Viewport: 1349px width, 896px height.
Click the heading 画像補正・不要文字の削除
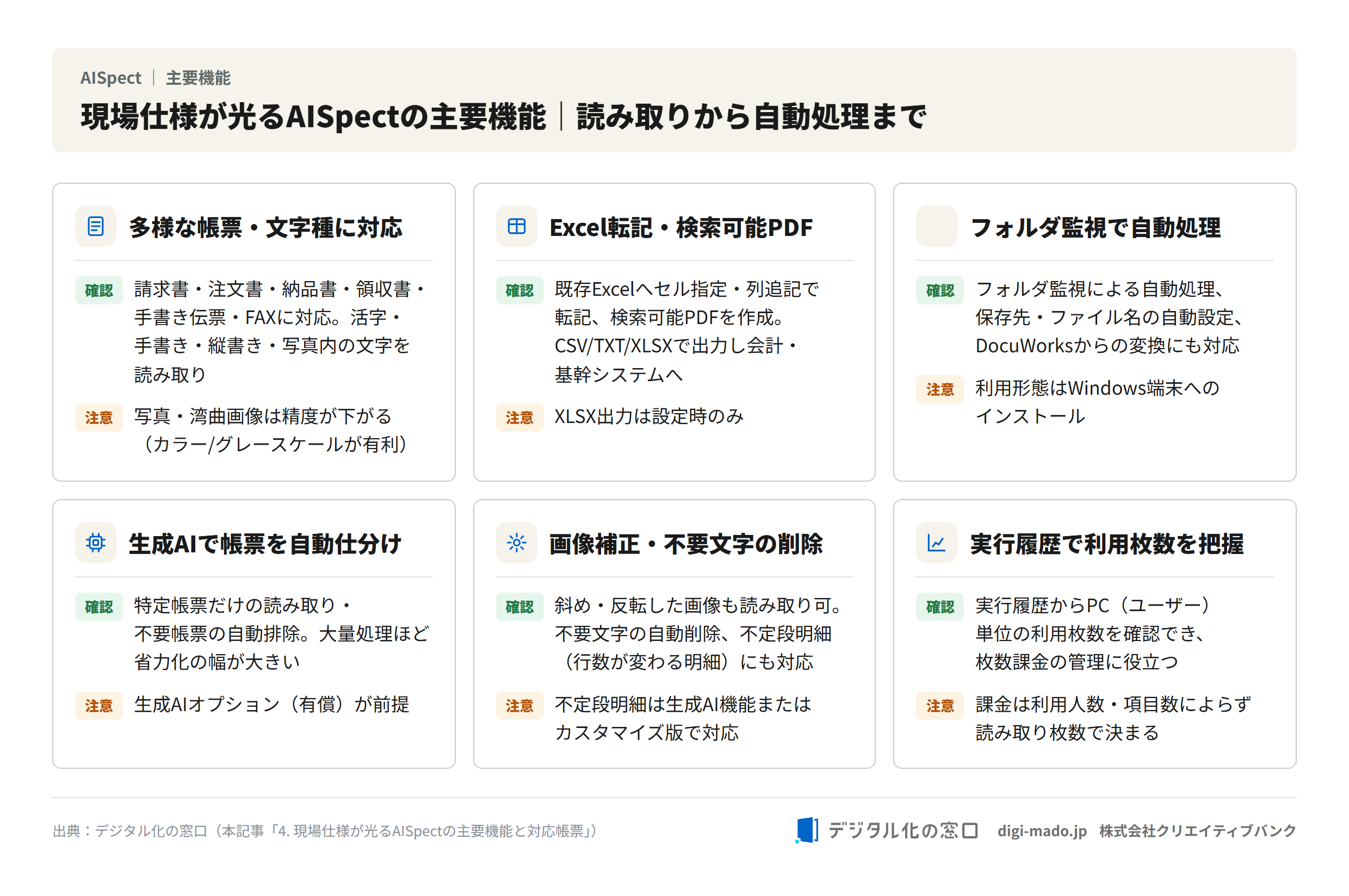(x=686, y=544)
